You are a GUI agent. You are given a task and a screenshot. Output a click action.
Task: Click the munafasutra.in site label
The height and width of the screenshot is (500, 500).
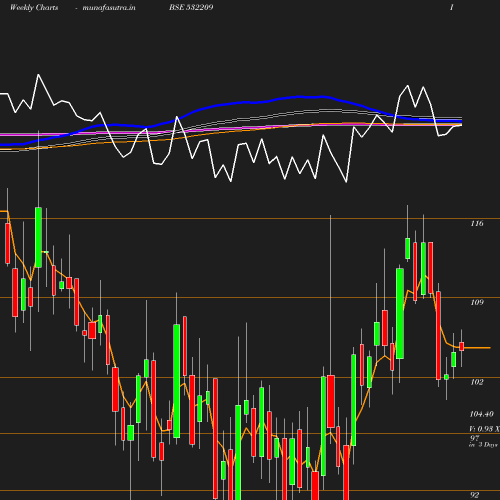109,7
